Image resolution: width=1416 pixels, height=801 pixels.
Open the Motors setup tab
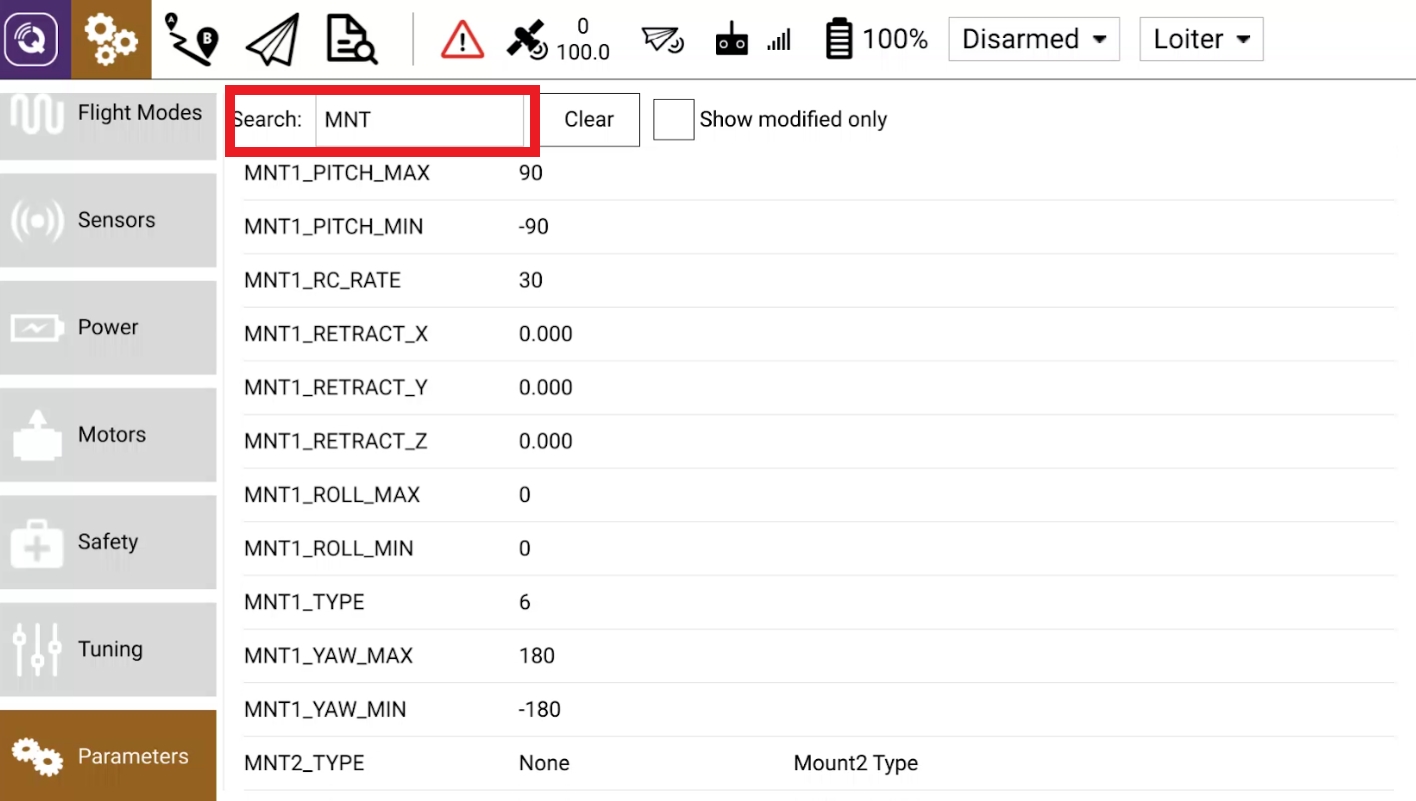click(108, 435)
